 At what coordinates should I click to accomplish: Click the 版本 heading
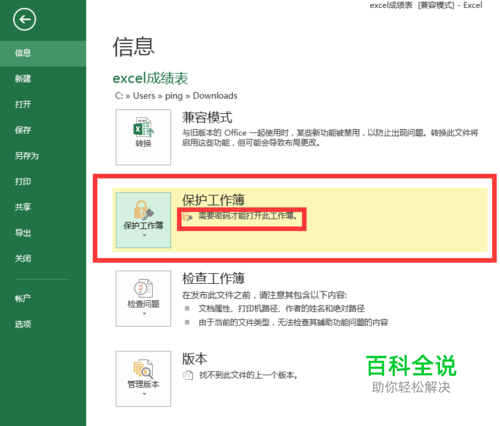tap(194, 359)
